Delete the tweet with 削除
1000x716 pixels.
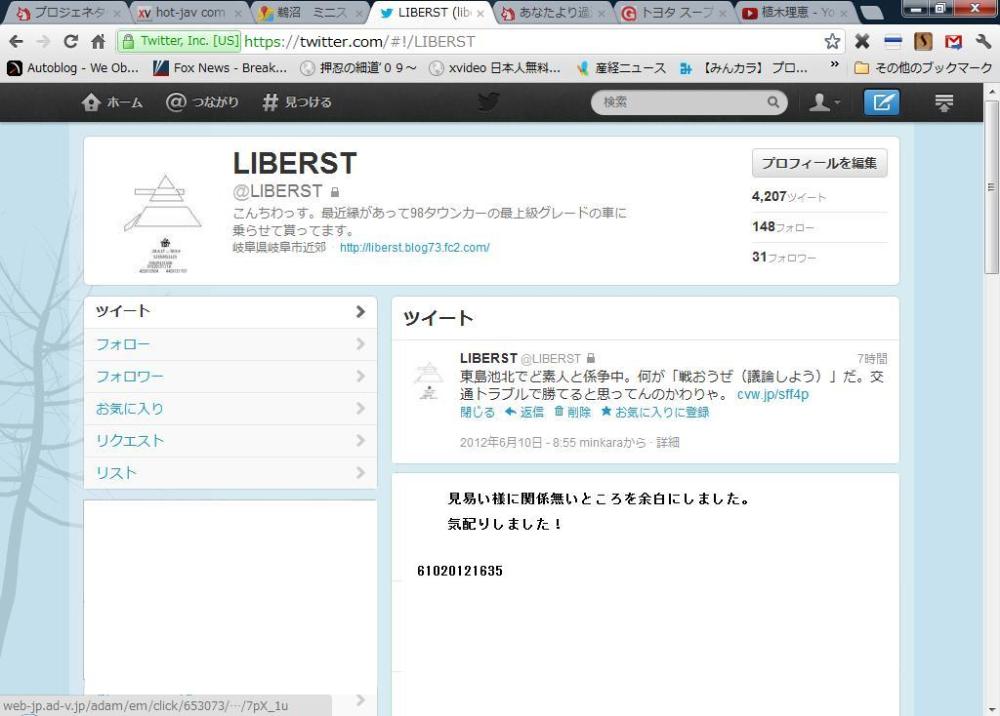click(x=572, y=413)
